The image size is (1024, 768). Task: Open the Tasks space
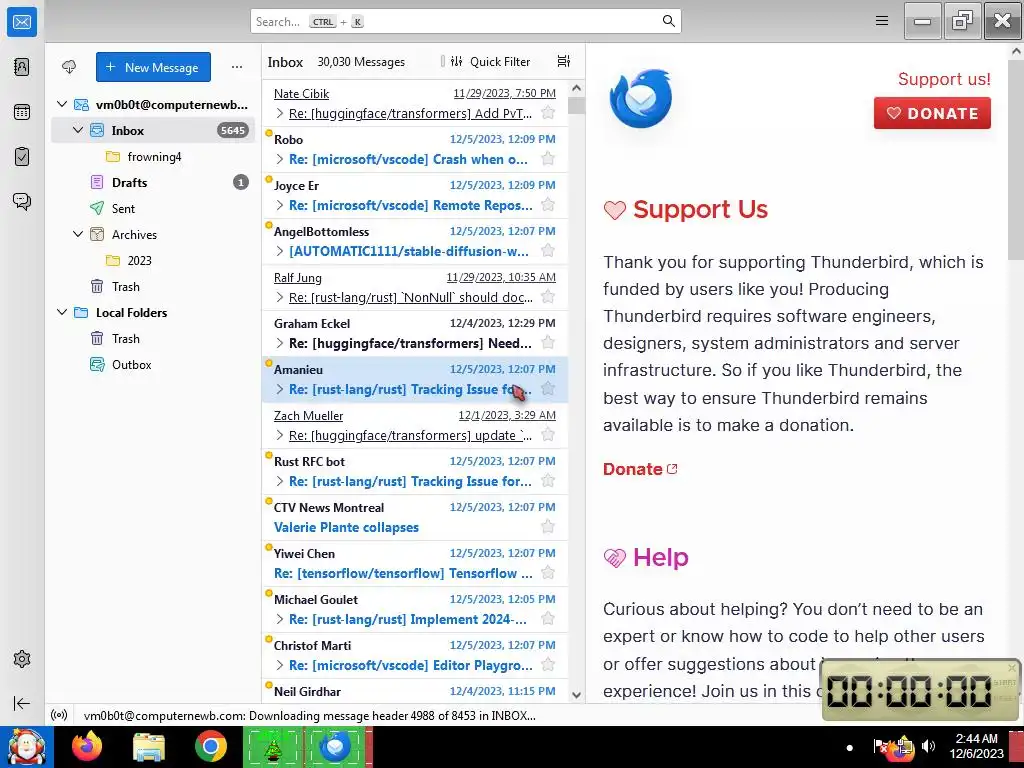tap(22, 156)
